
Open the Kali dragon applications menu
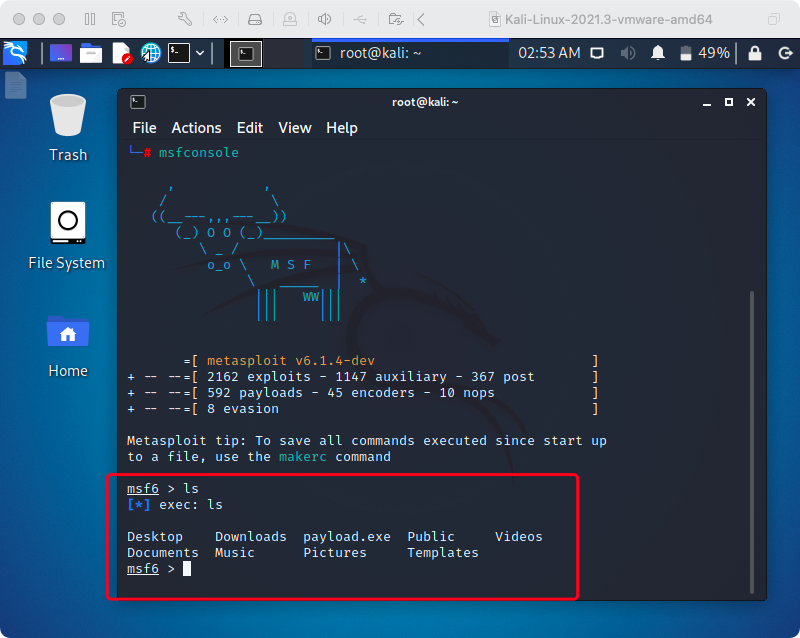[x=15, y=53]
